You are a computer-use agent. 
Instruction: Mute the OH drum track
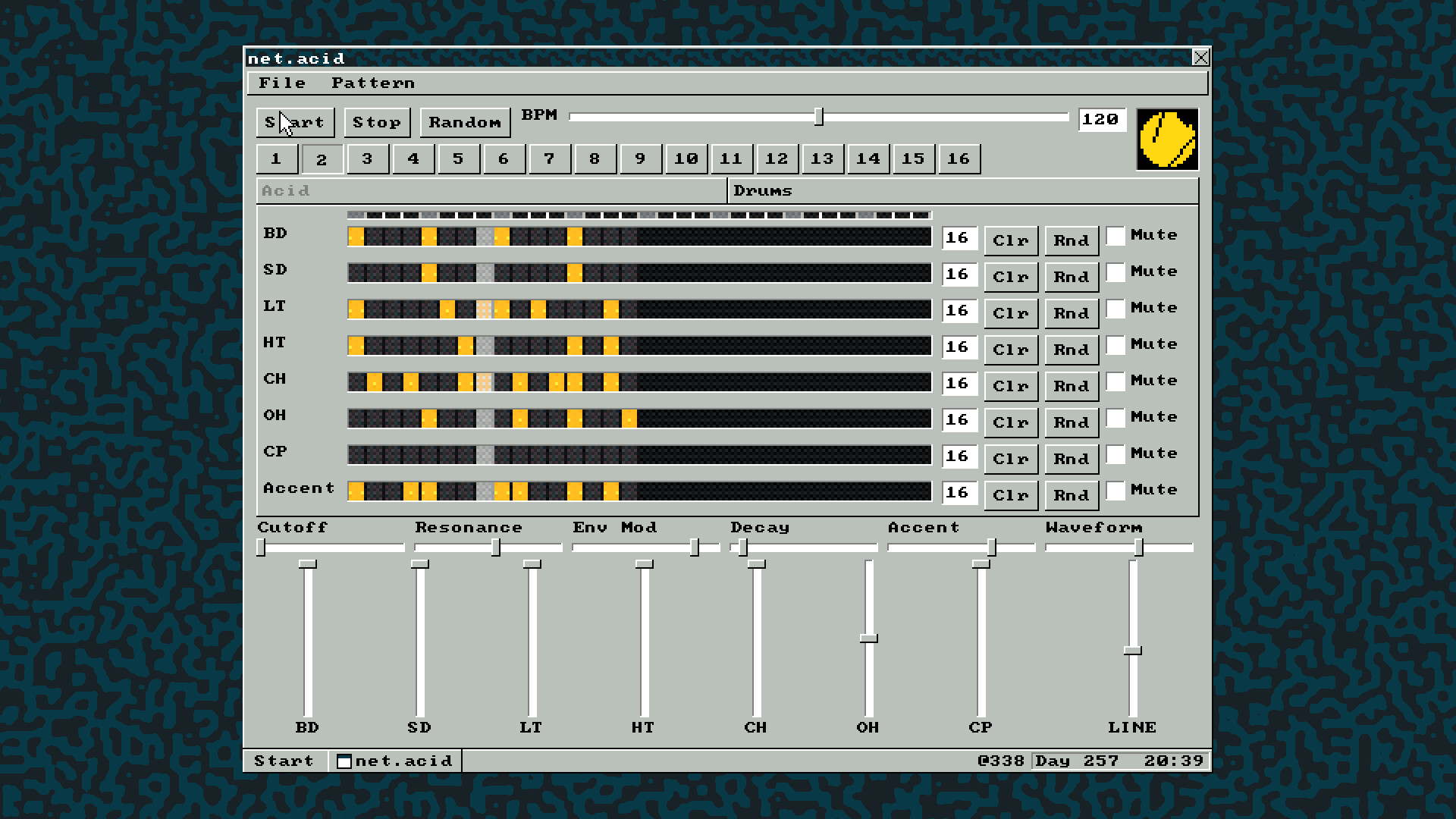(x=1116, y=418)
